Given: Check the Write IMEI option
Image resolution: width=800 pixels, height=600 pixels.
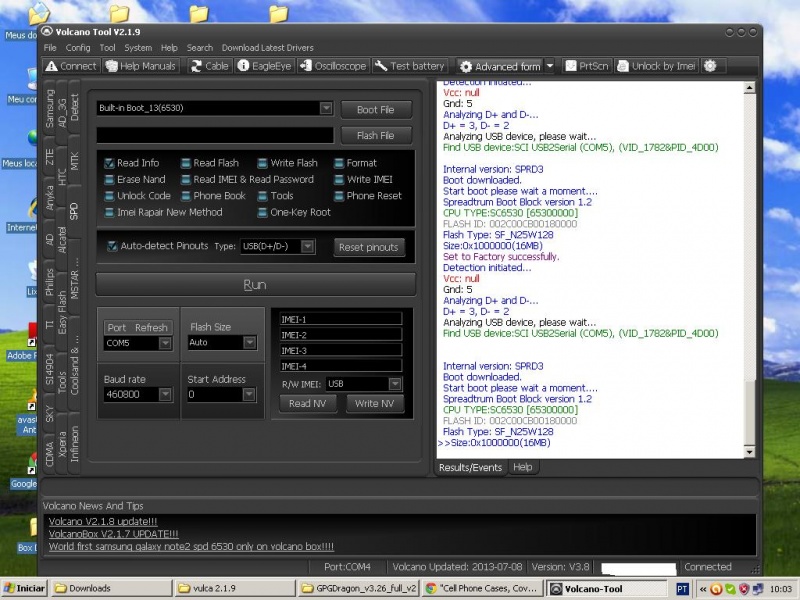Looking at the screenshot, I should (x=339, y=180).
